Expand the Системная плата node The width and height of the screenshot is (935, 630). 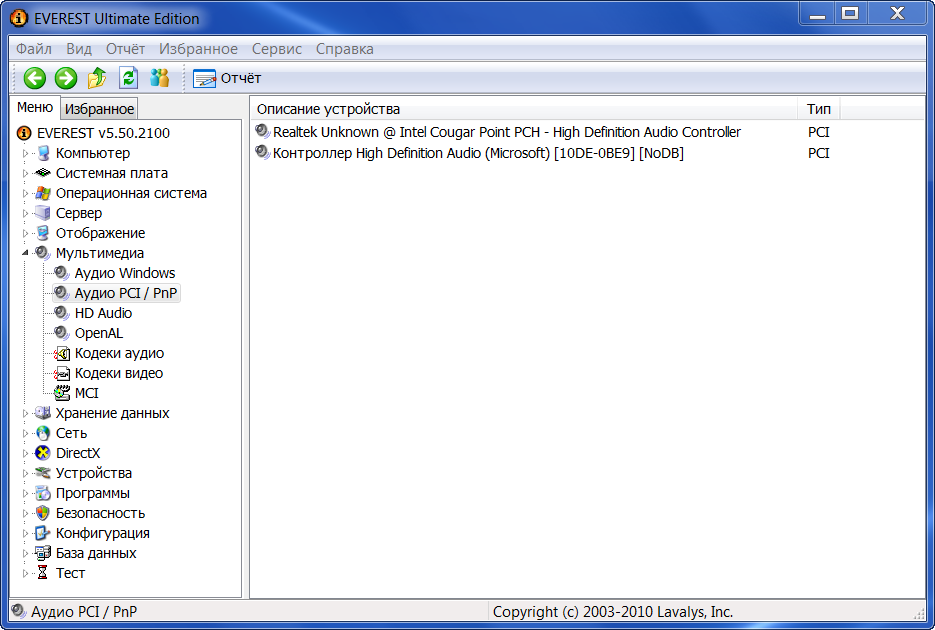point(25,173)
